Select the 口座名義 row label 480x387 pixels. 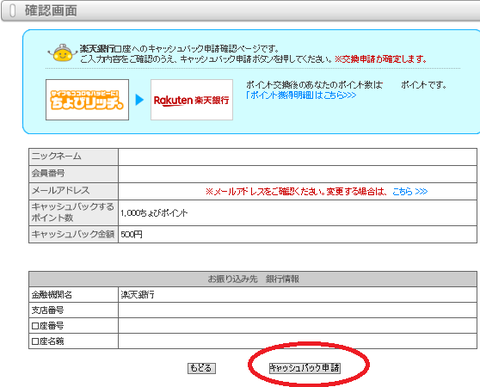coord(47,341)
